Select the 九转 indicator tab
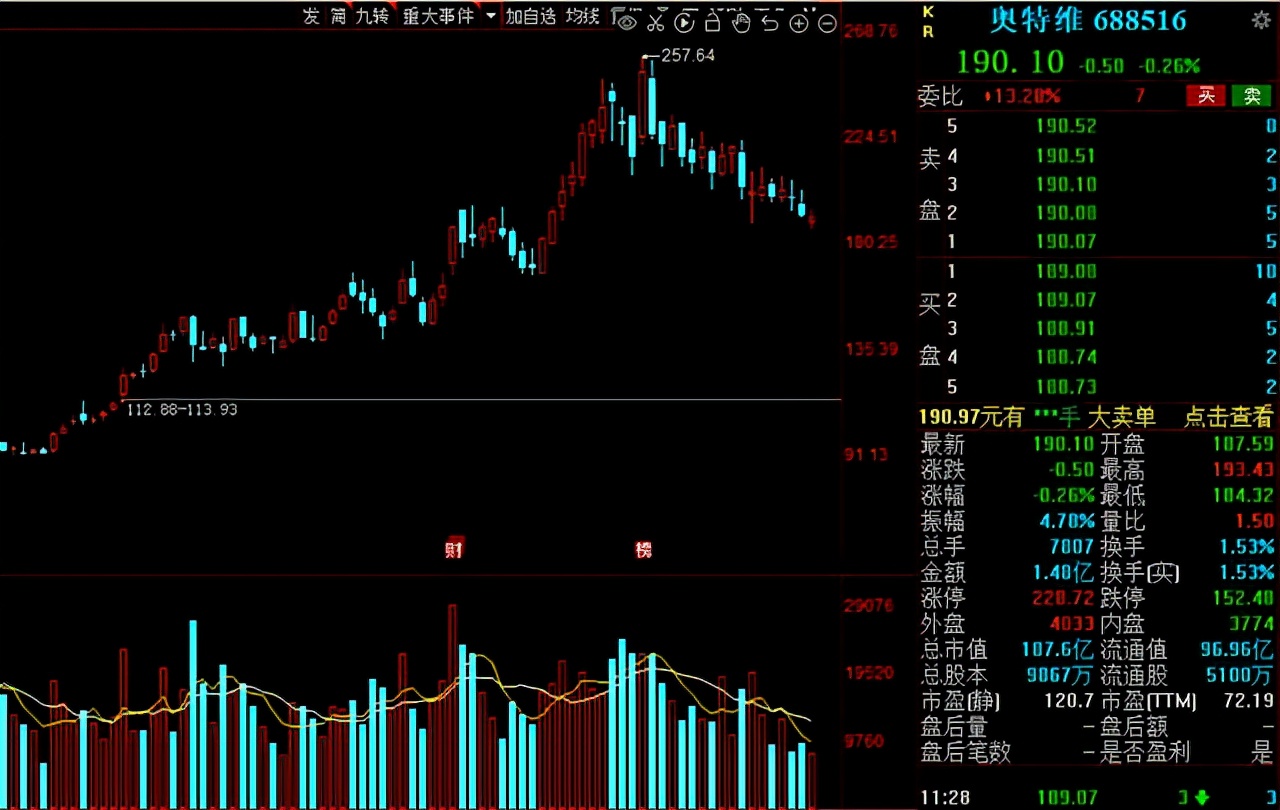The image size is (1280, 810). point(372,16)
